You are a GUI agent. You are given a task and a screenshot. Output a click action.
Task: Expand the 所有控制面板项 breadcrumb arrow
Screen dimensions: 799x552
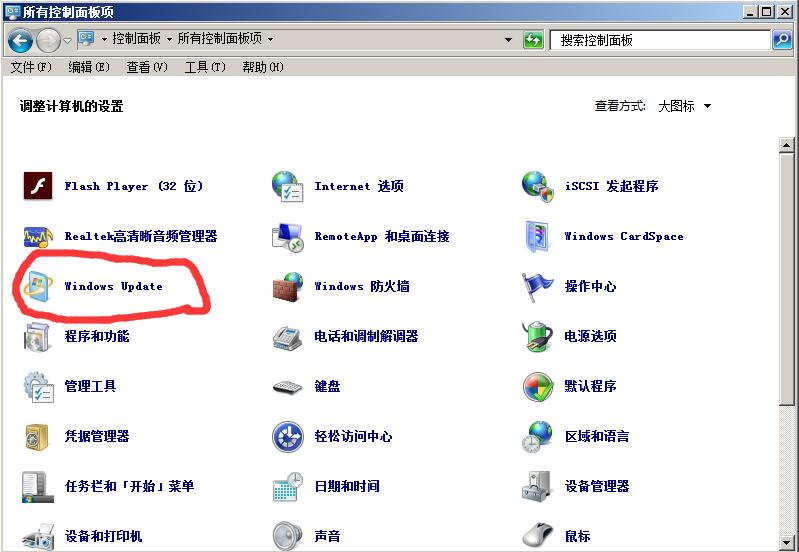click(270, 39)
